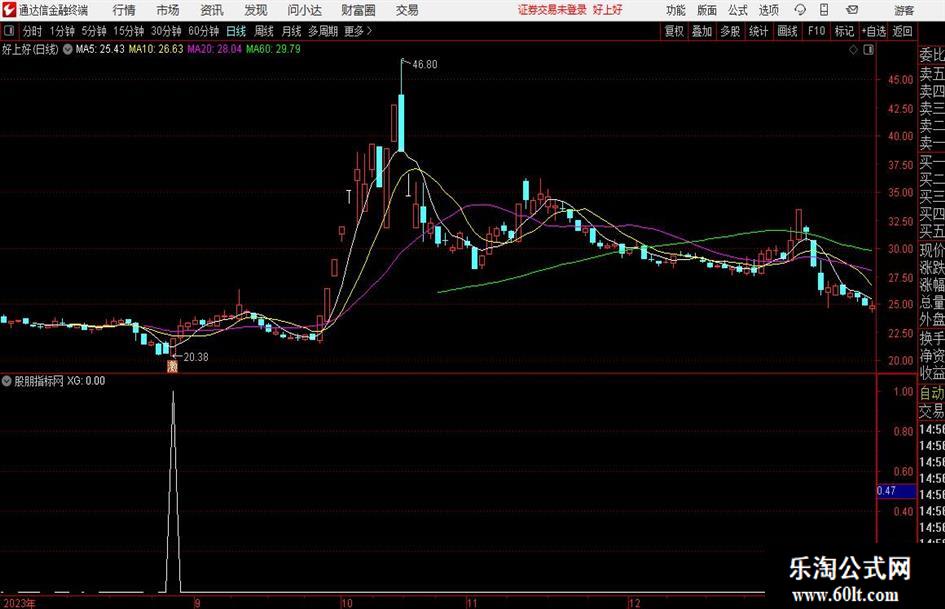Click the tall cyan candle below the 46.80 high

tap(401, 122)
